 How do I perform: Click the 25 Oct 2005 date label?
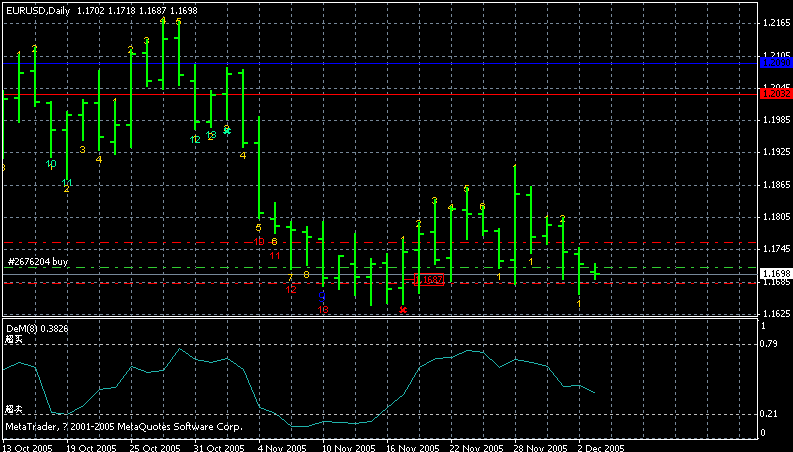click(x=155, y=448)
